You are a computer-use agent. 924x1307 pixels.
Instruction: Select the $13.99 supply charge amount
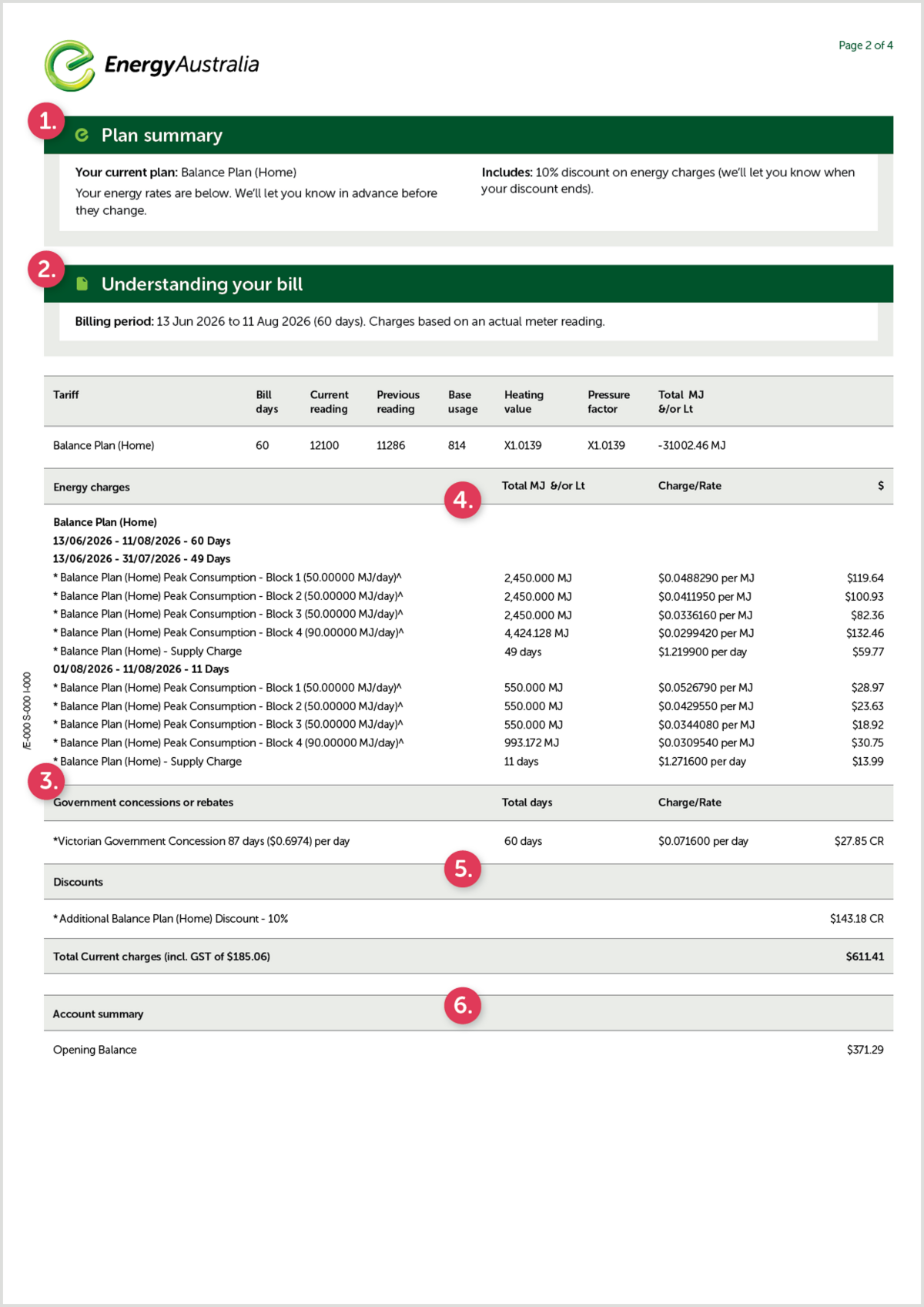(x=868, y=762)
